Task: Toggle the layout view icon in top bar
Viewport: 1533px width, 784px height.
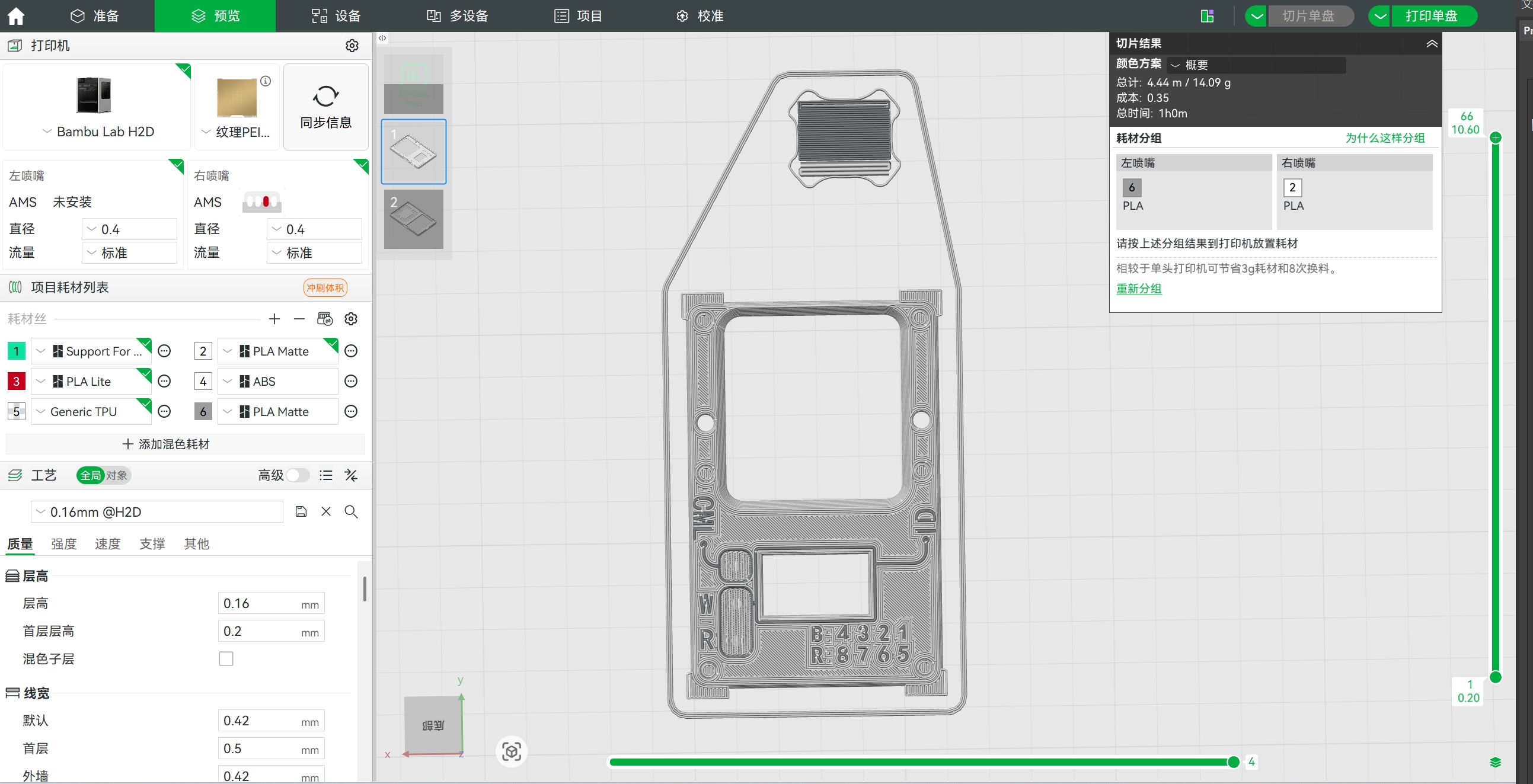Action: click(x=1207, y=16)
